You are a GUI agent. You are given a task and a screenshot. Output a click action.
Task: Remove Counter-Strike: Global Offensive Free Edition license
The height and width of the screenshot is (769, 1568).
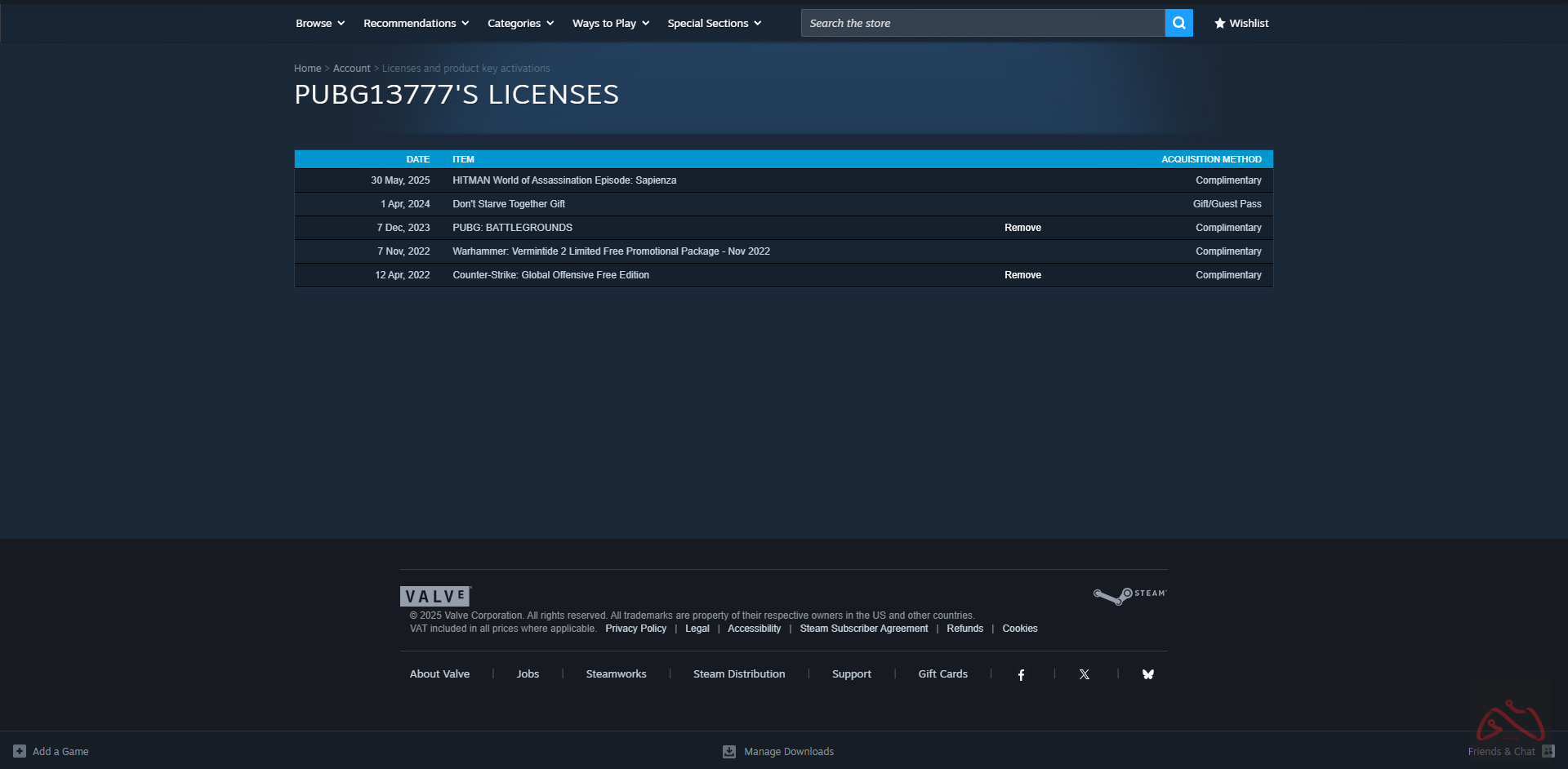tap(1022, 275)
